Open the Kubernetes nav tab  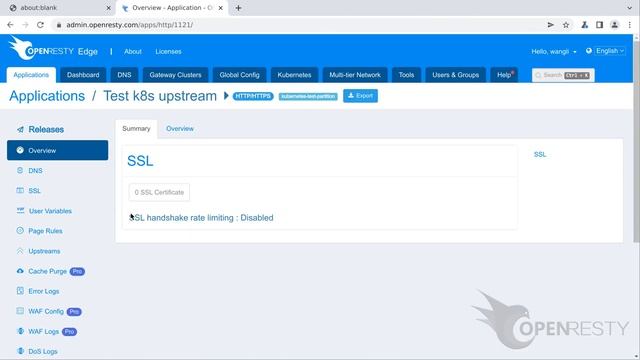click(x=294, y=75)
